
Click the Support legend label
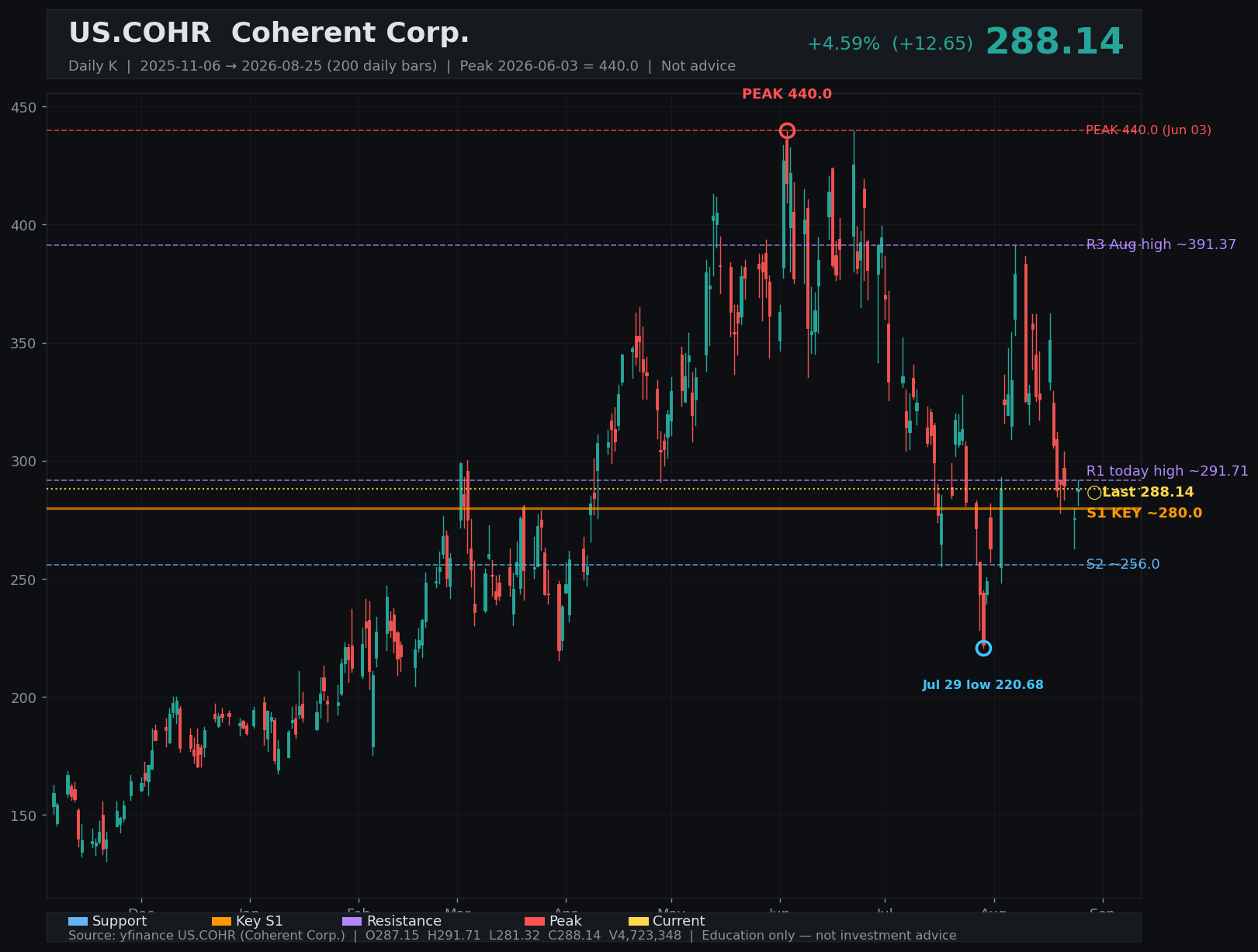click(120, 921)
